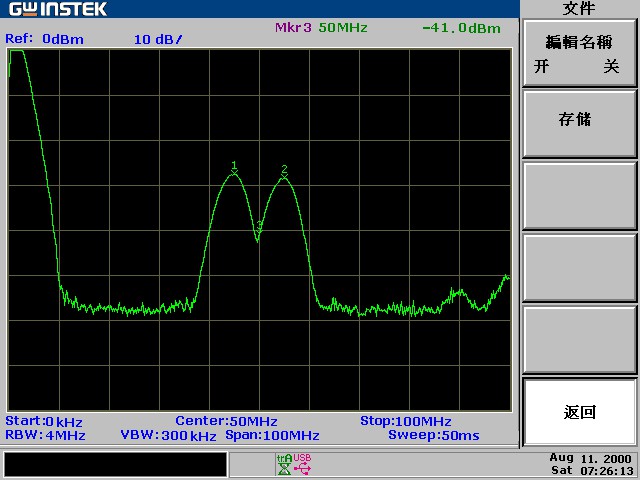The width and height of the screenshot is (640, 480).
Task: Click the 返回 return softkey
Action: coord(580,412)
